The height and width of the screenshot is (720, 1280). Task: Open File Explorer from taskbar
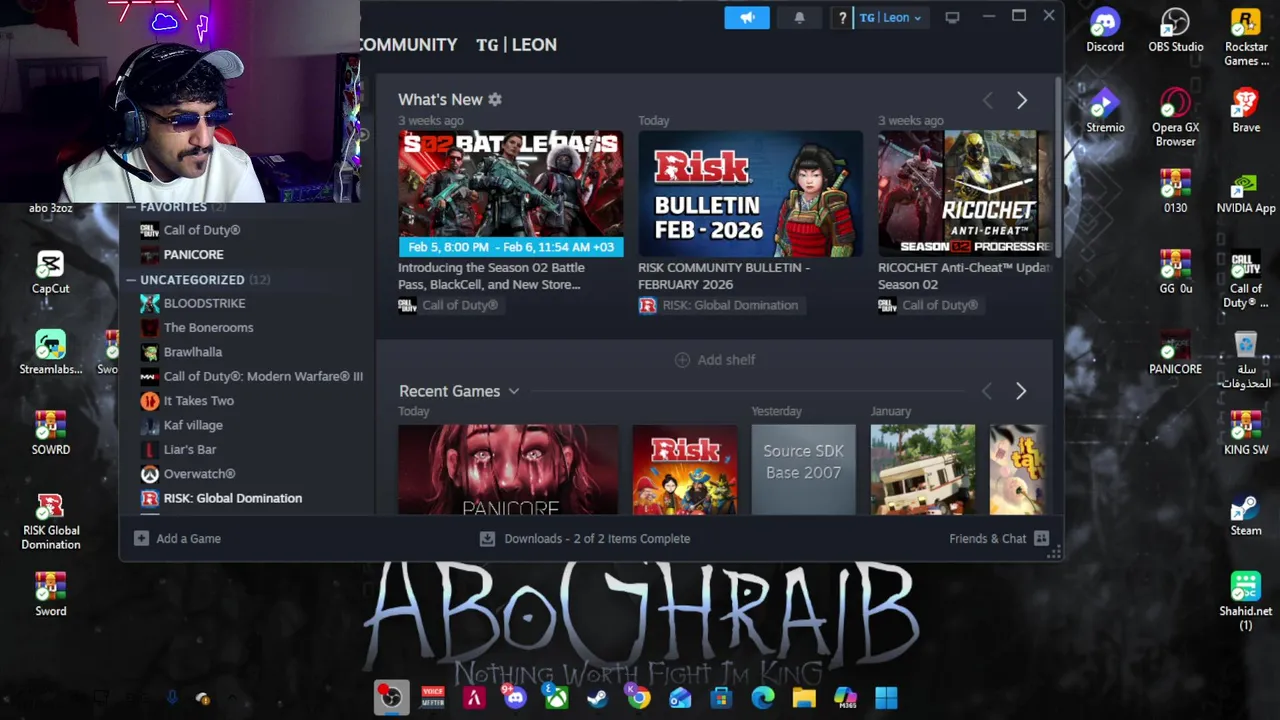coord(804,697)
